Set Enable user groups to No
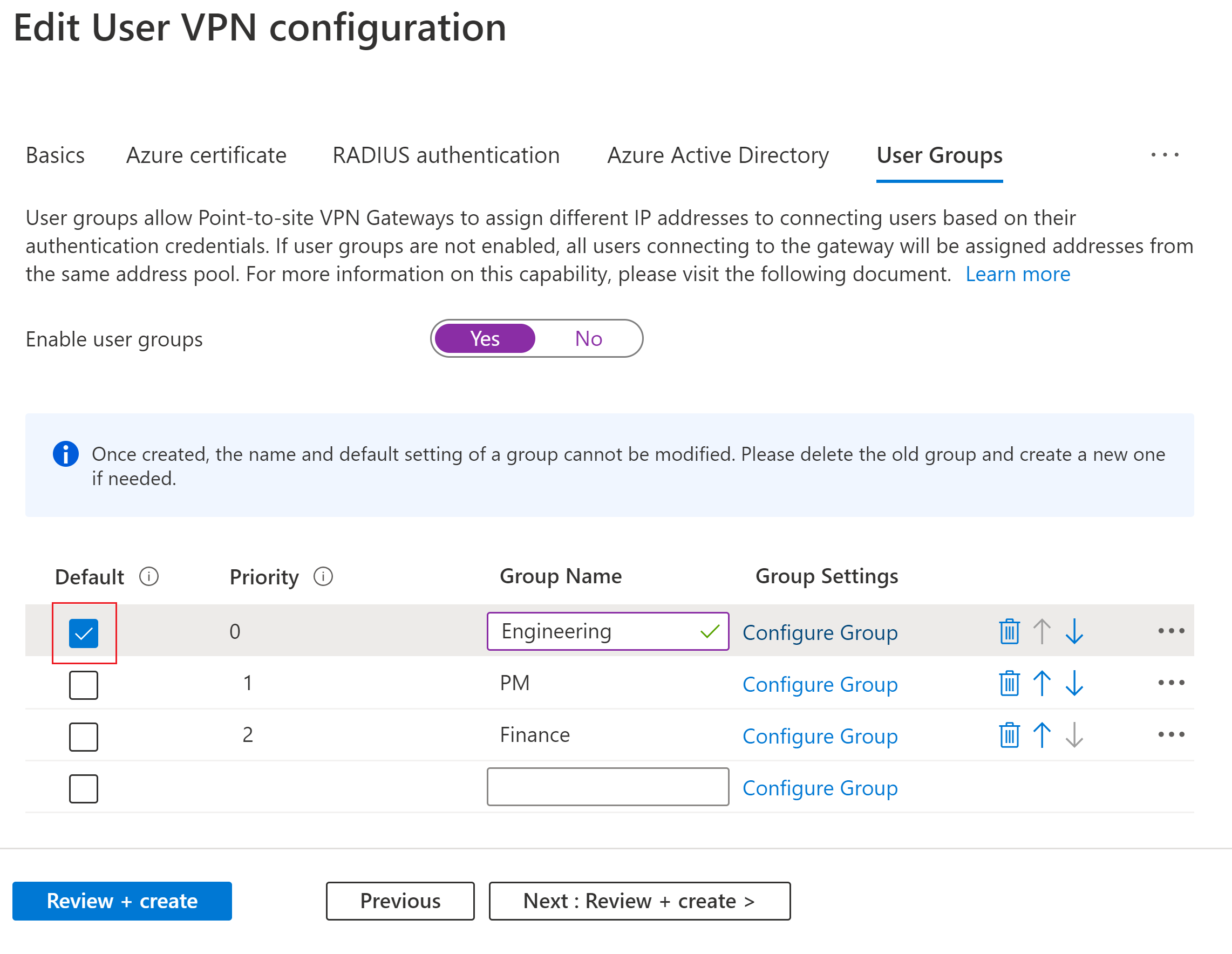This screenshot has width=1232, height=954. click(x=588, y=338)
